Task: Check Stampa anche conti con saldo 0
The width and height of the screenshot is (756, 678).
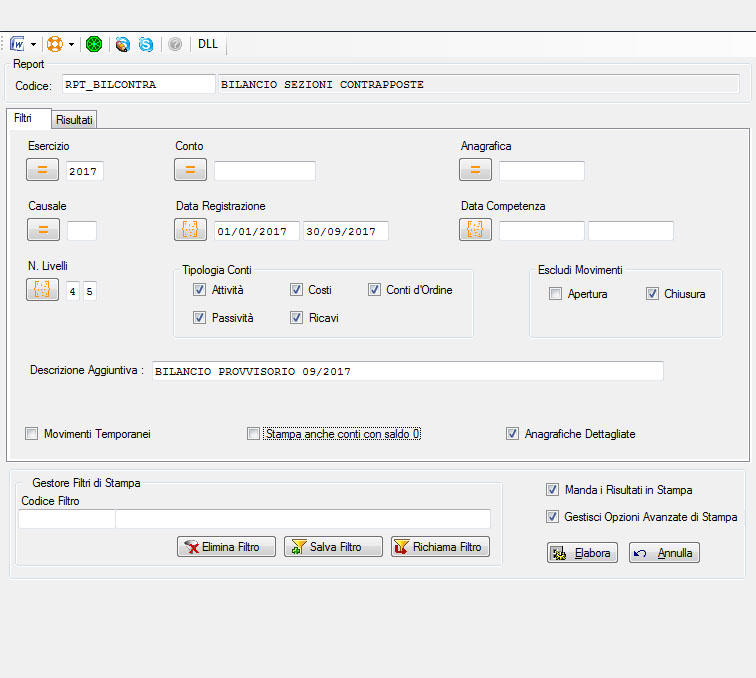Action: 253,434
